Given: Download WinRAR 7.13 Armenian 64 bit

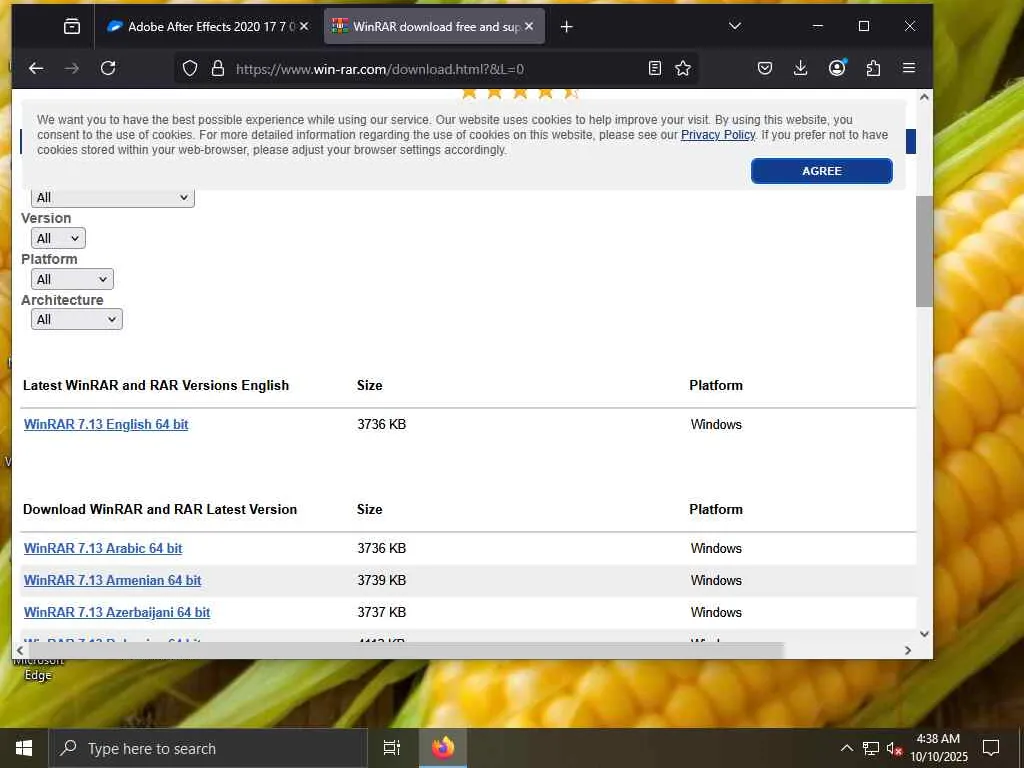Looking at the screenshot, I should pos(112,581).
